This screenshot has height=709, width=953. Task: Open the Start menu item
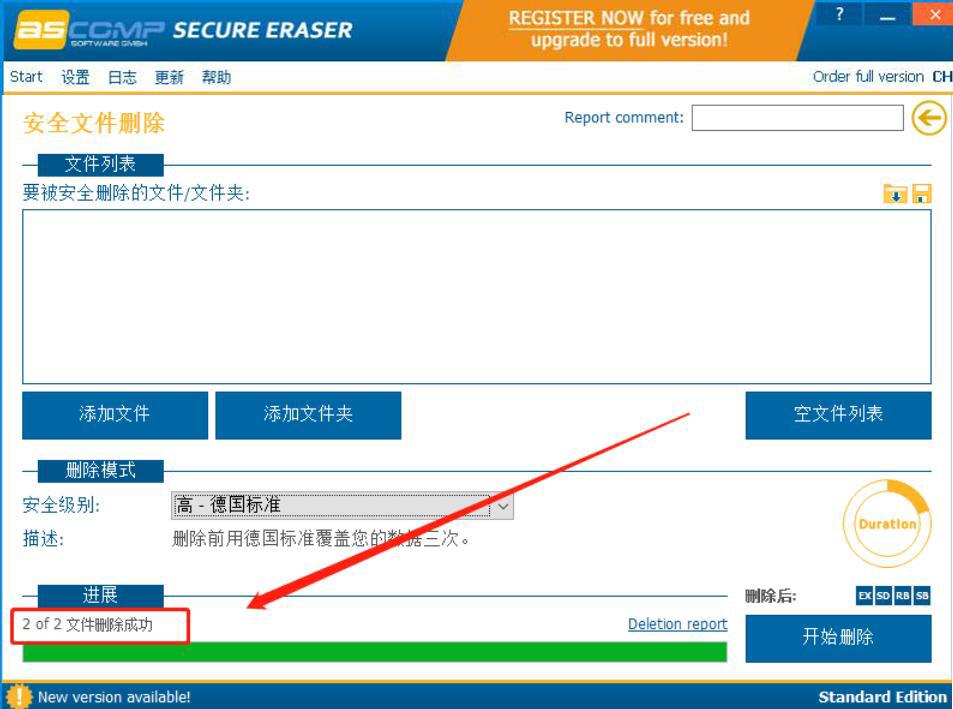pos(26,77)
